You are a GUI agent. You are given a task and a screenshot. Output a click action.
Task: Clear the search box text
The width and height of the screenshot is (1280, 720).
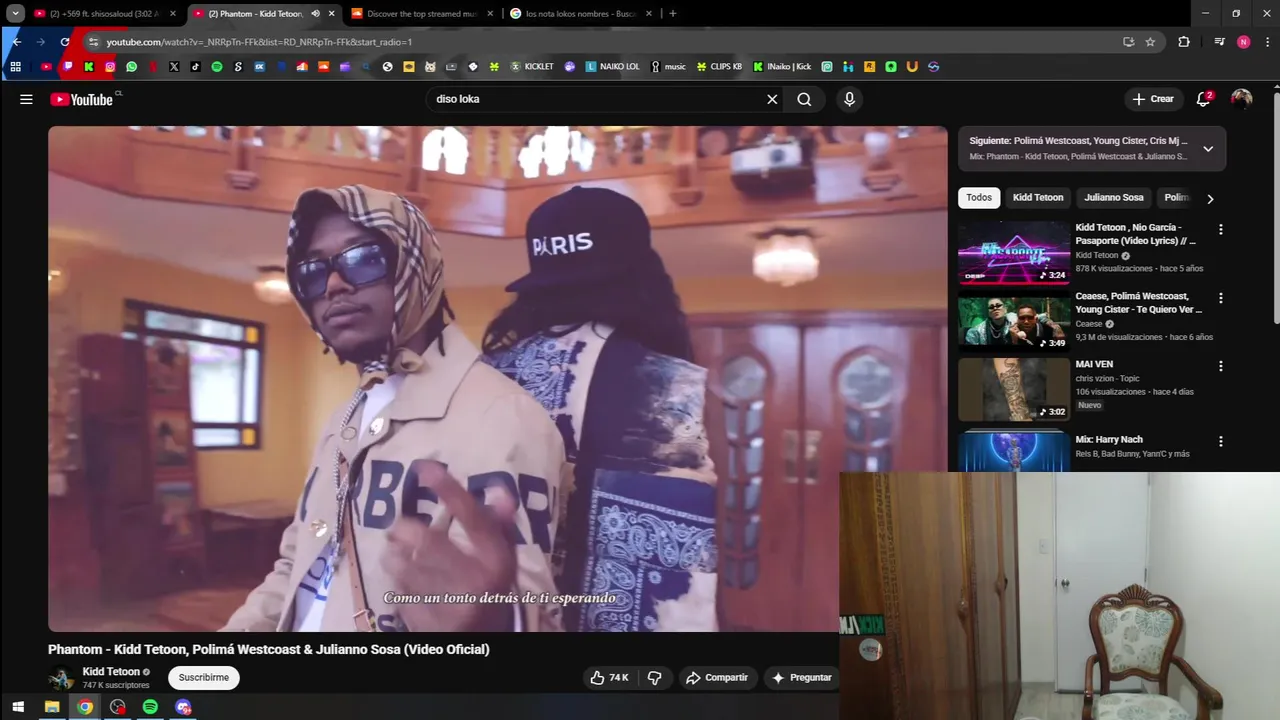pyautogui.click(x=772, y=99)
